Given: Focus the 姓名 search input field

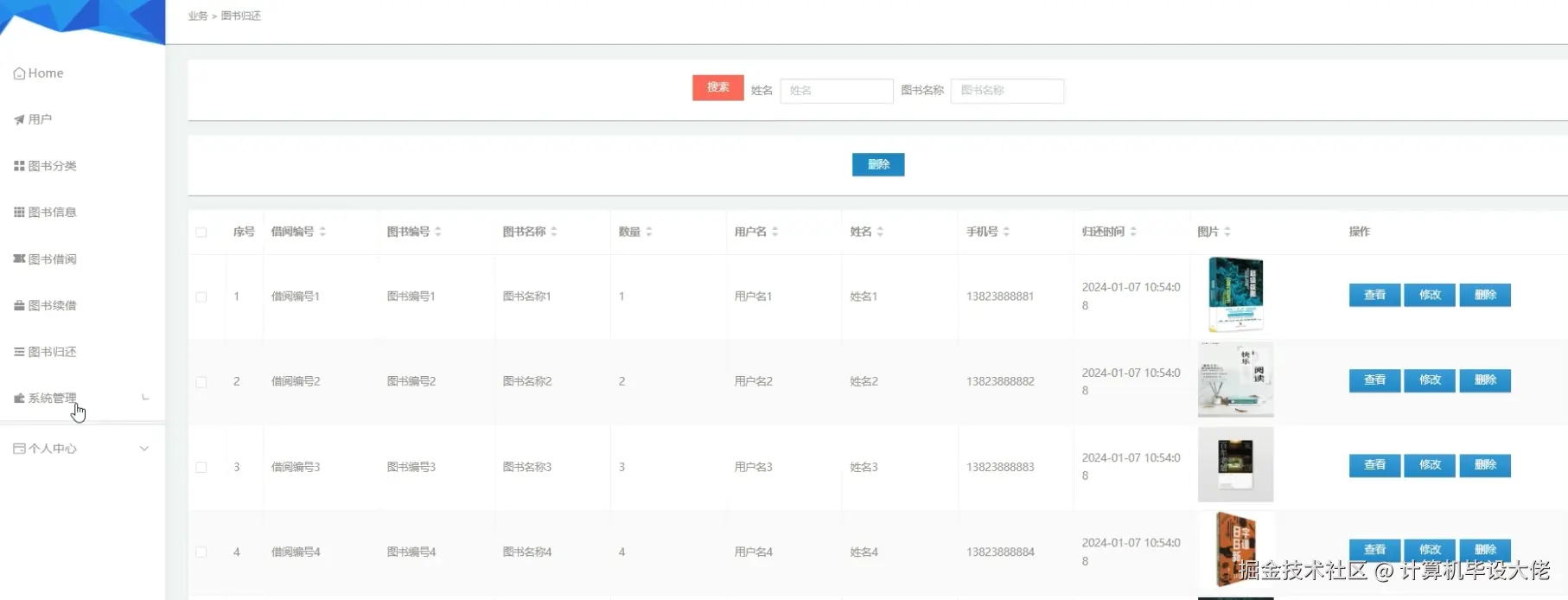Looking at the screenshot, I should [x=836, y=91].
